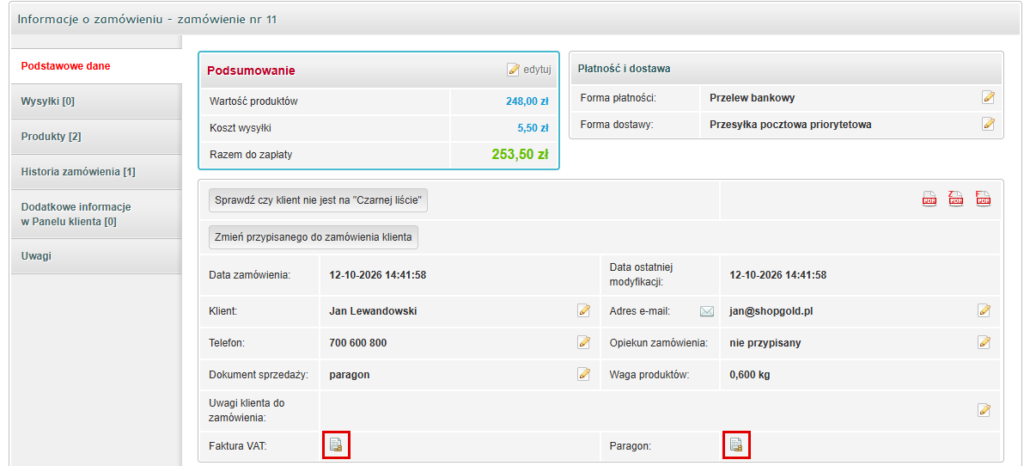Edit the Forma płatności value with its pencil icon
Screen dimensions: 1024x466
(x=989, y=98)
